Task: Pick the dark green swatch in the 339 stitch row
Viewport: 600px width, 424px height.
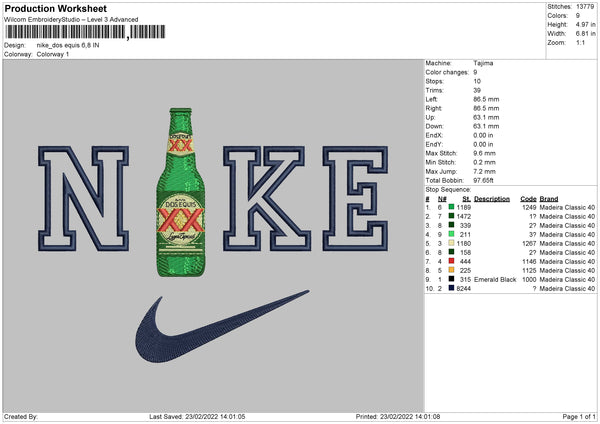Action: (x=451, y=225)
